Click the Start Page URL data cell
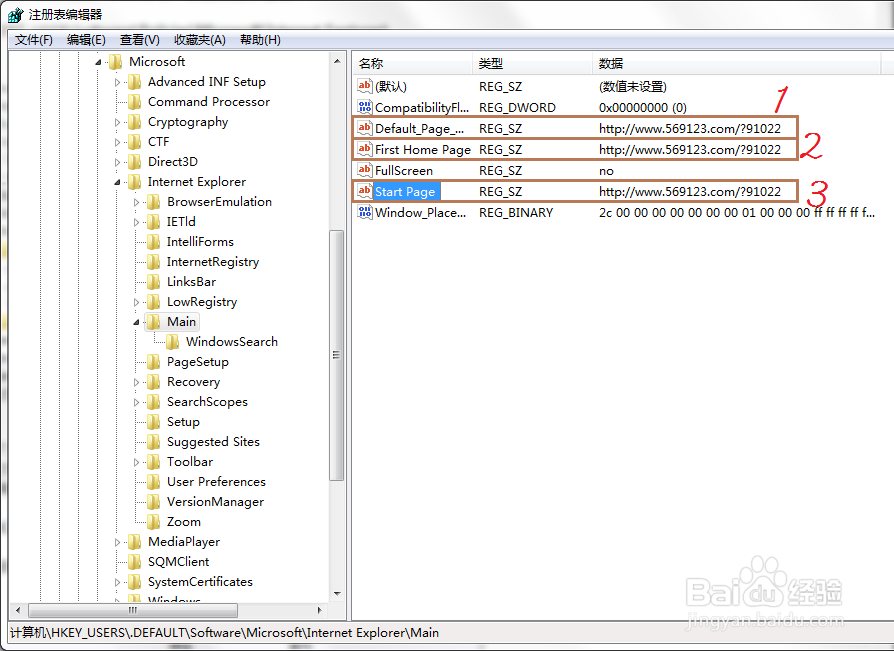Image resolution: width=894 pixels, height=651 pixels. pos(690,192)
